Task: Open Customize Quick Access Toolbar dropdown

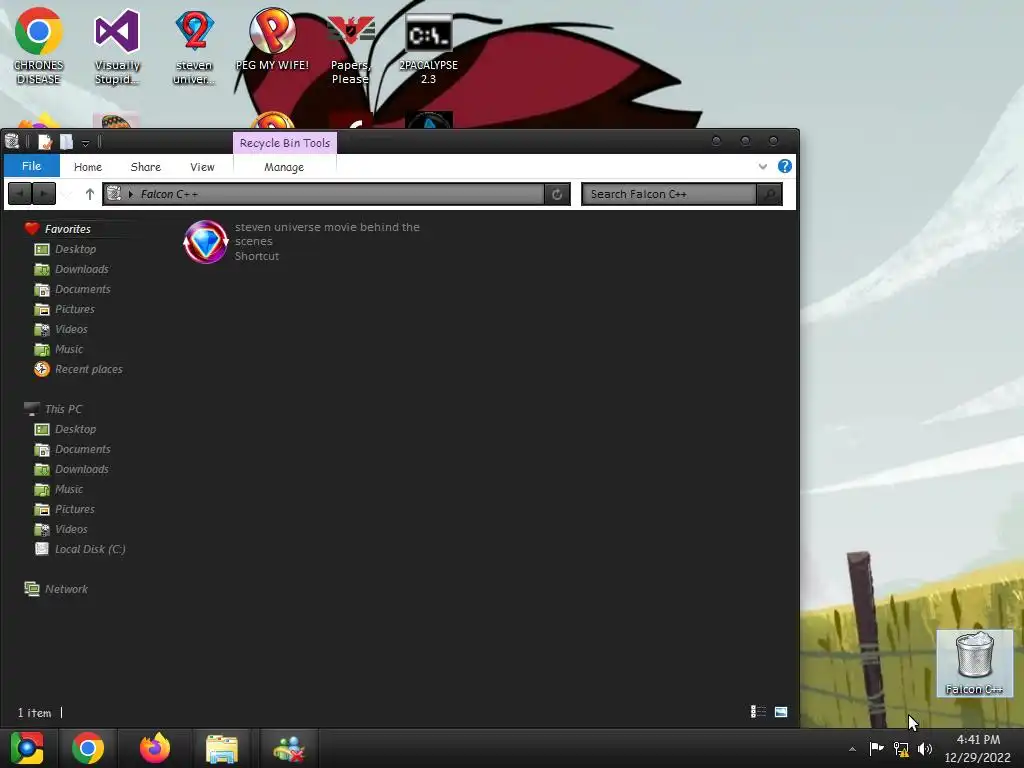Action: [x=86, y=142]
